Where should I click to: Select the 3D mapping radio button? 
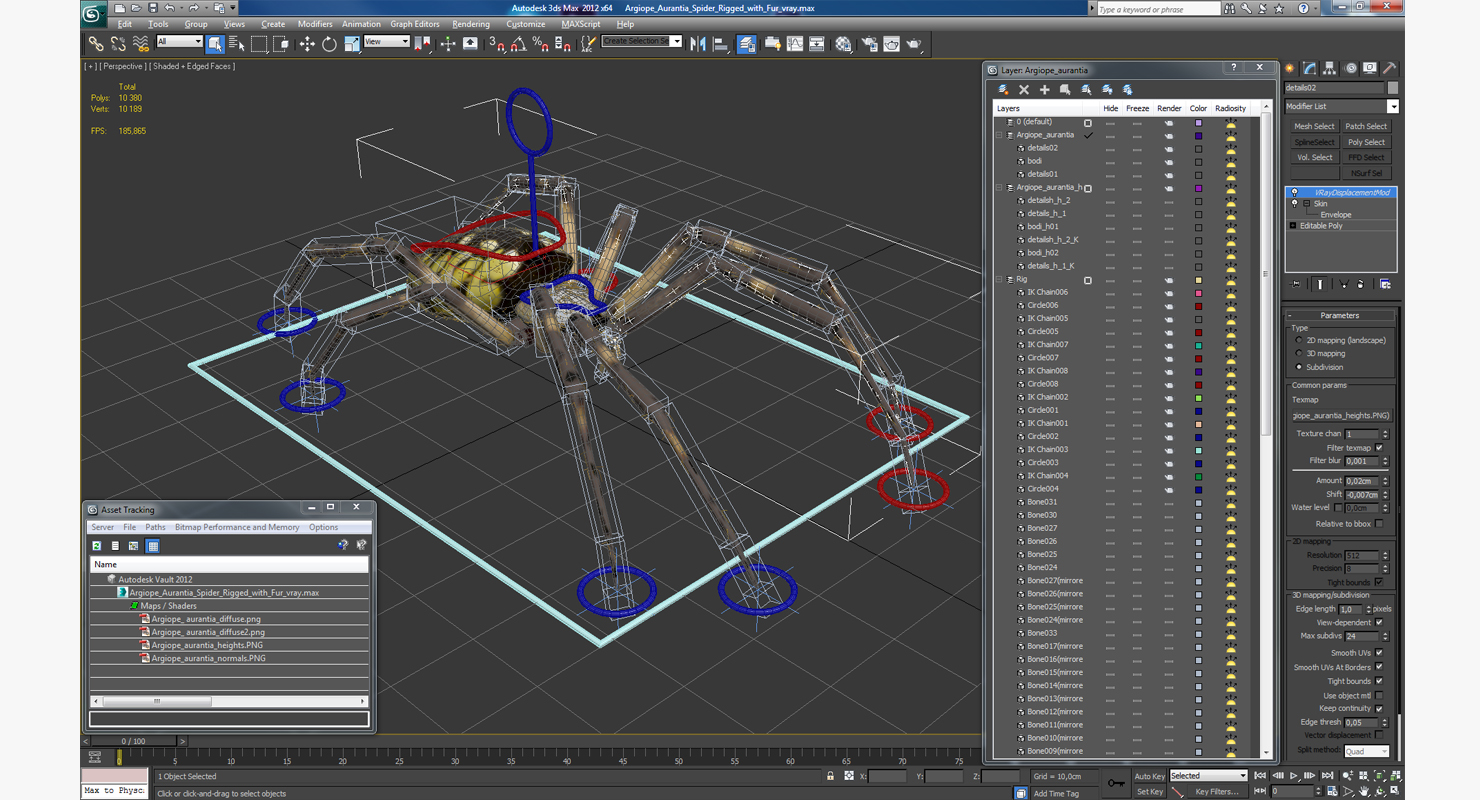pyautogui.click(x=1299, y=353)
